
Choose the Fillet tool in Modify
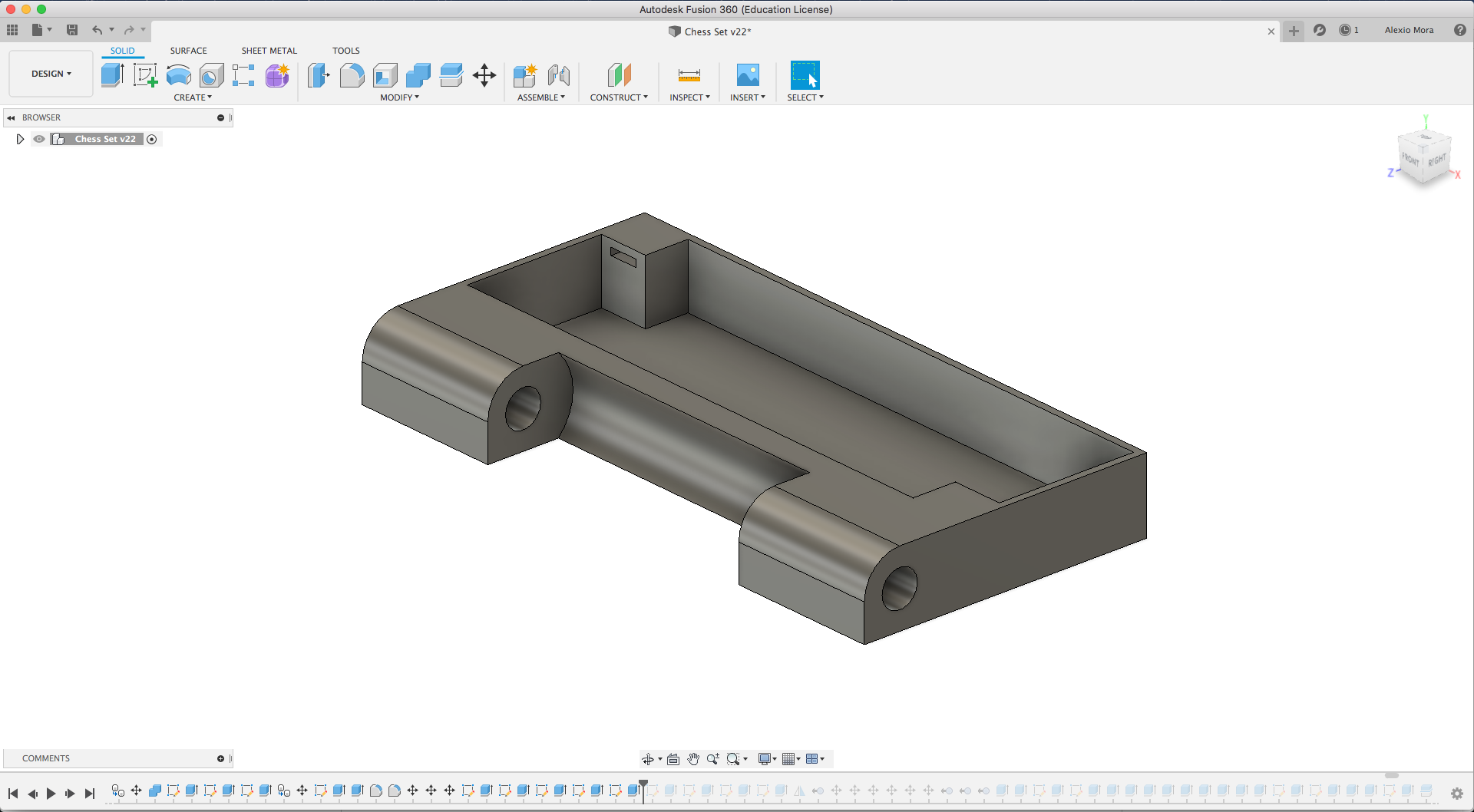pyautogui.click(x=352, y=75)
